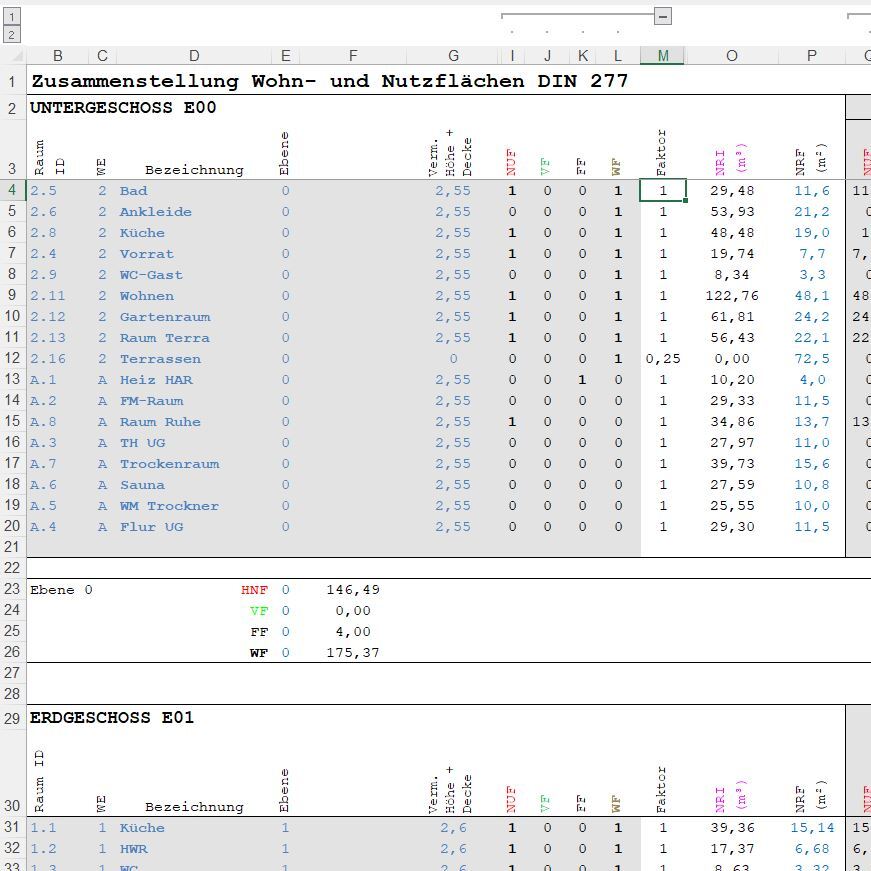871x871 pixels.
Task: Select column D header
Action: click(x=194, y=56)
